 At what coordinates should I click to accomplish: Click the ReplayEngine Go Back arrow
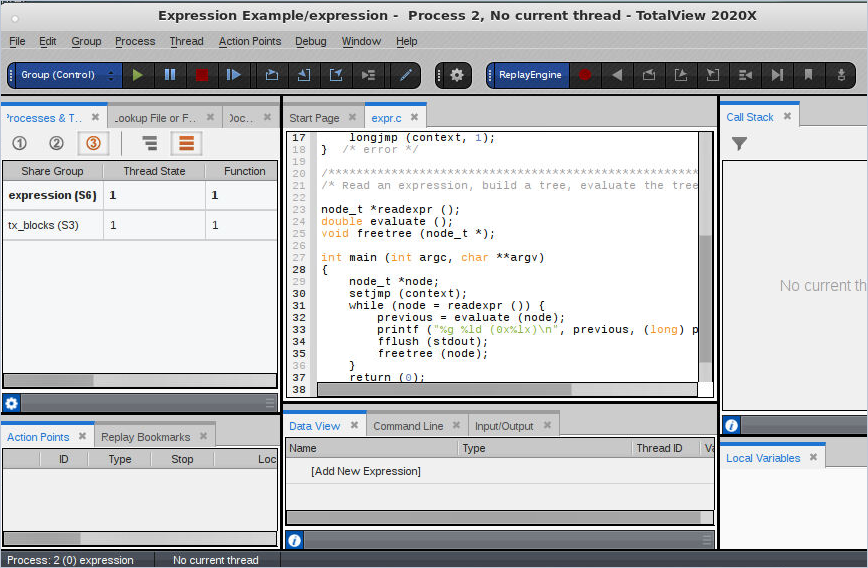(x=617, y=75)
